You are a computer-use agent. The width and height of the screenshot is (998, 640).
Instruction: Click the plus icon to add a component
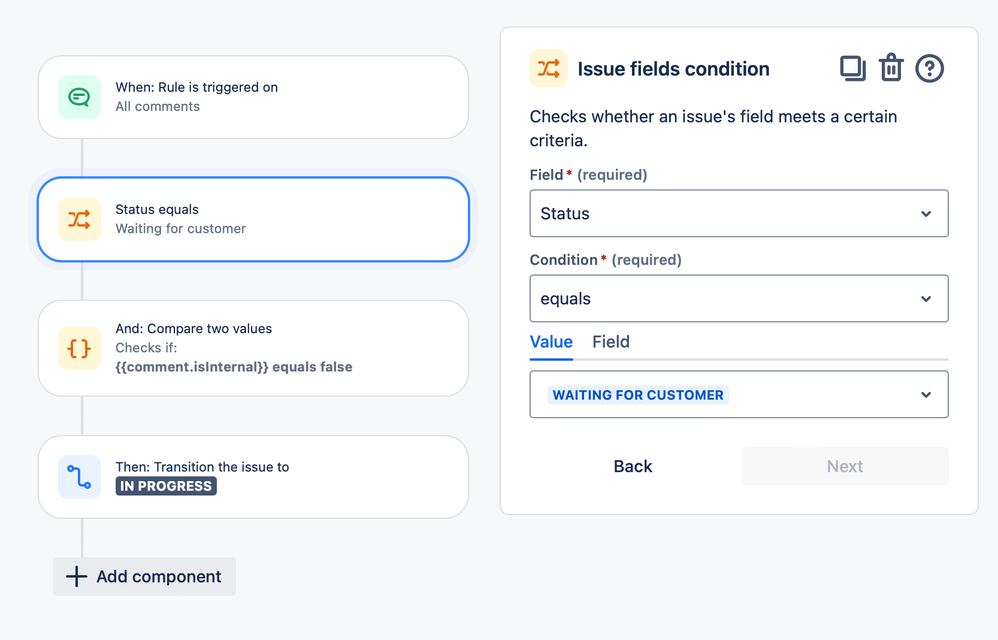(76, 577)
